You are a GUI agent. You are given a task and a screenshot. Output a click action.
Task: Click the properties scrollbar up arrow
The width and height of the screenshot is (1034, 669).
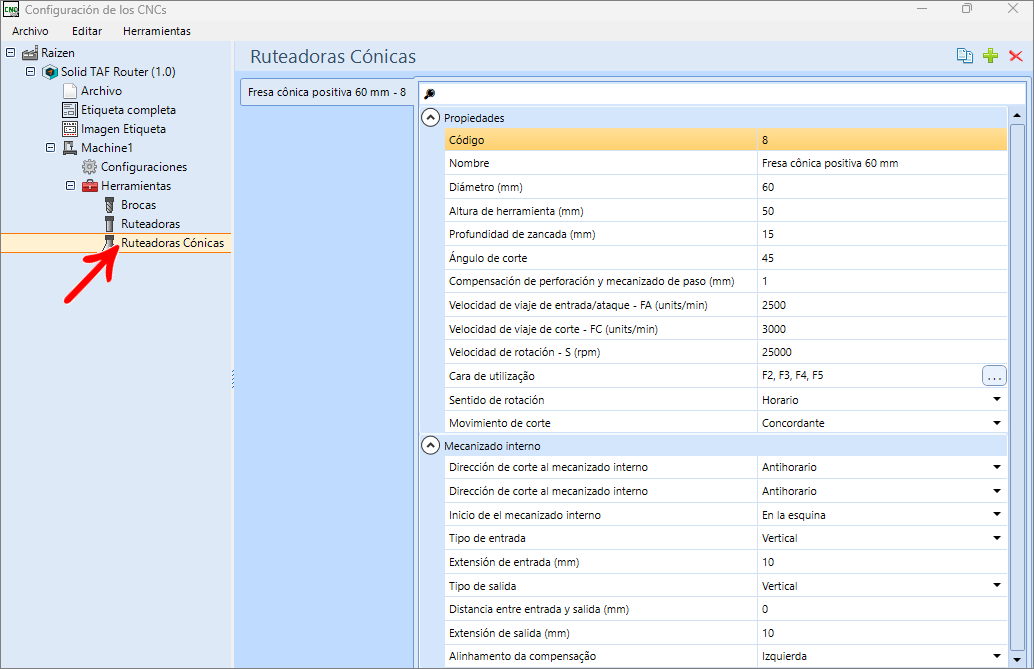coord(1016,115)
